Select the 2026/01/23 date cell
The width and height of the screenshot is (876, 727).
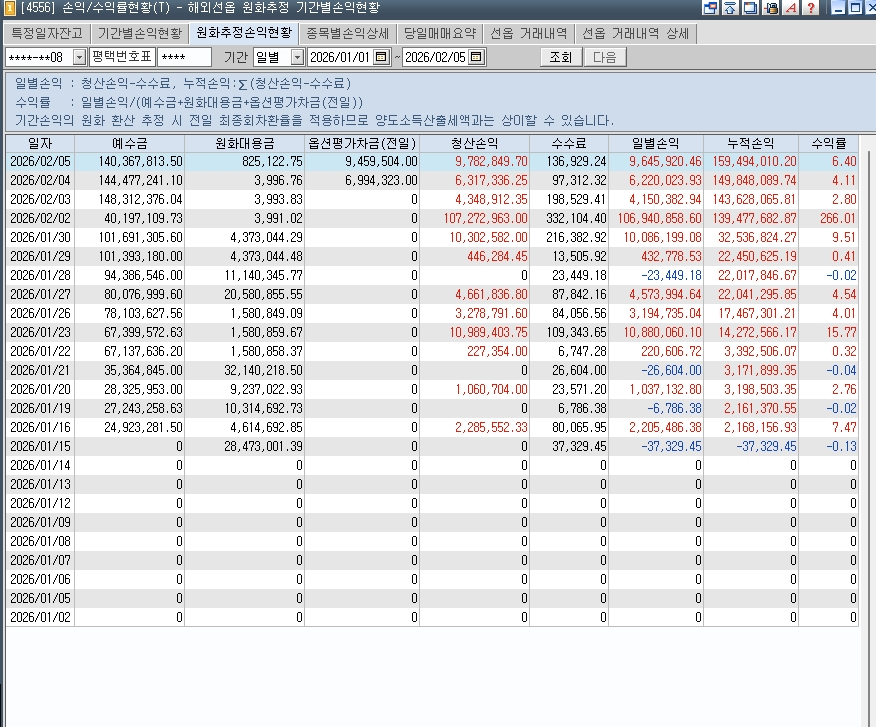(x=40, y=332)
